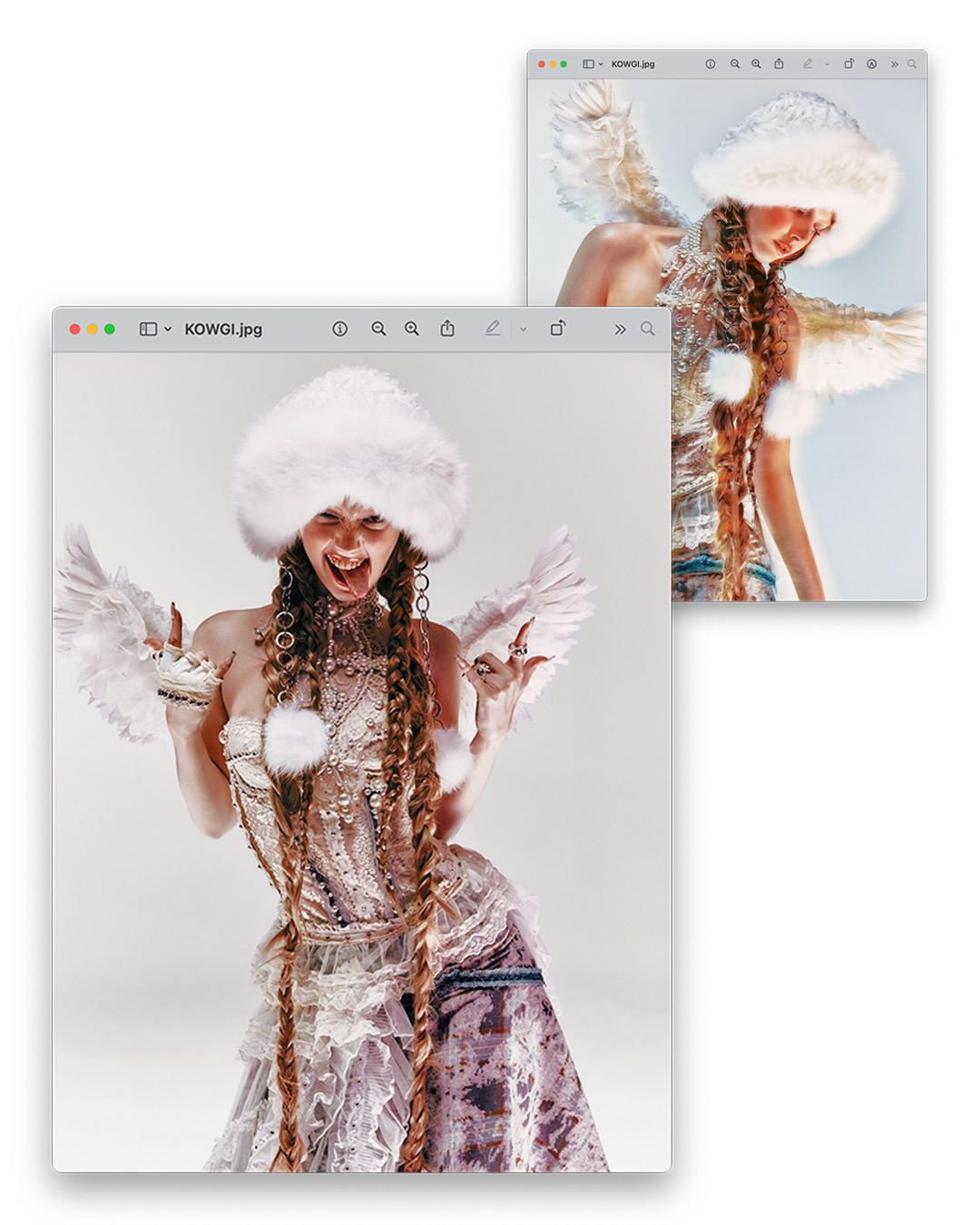This screenshot has height=1225, width=980.
Task: Zoom in on the back Preview window
Action: click(756, 64)
